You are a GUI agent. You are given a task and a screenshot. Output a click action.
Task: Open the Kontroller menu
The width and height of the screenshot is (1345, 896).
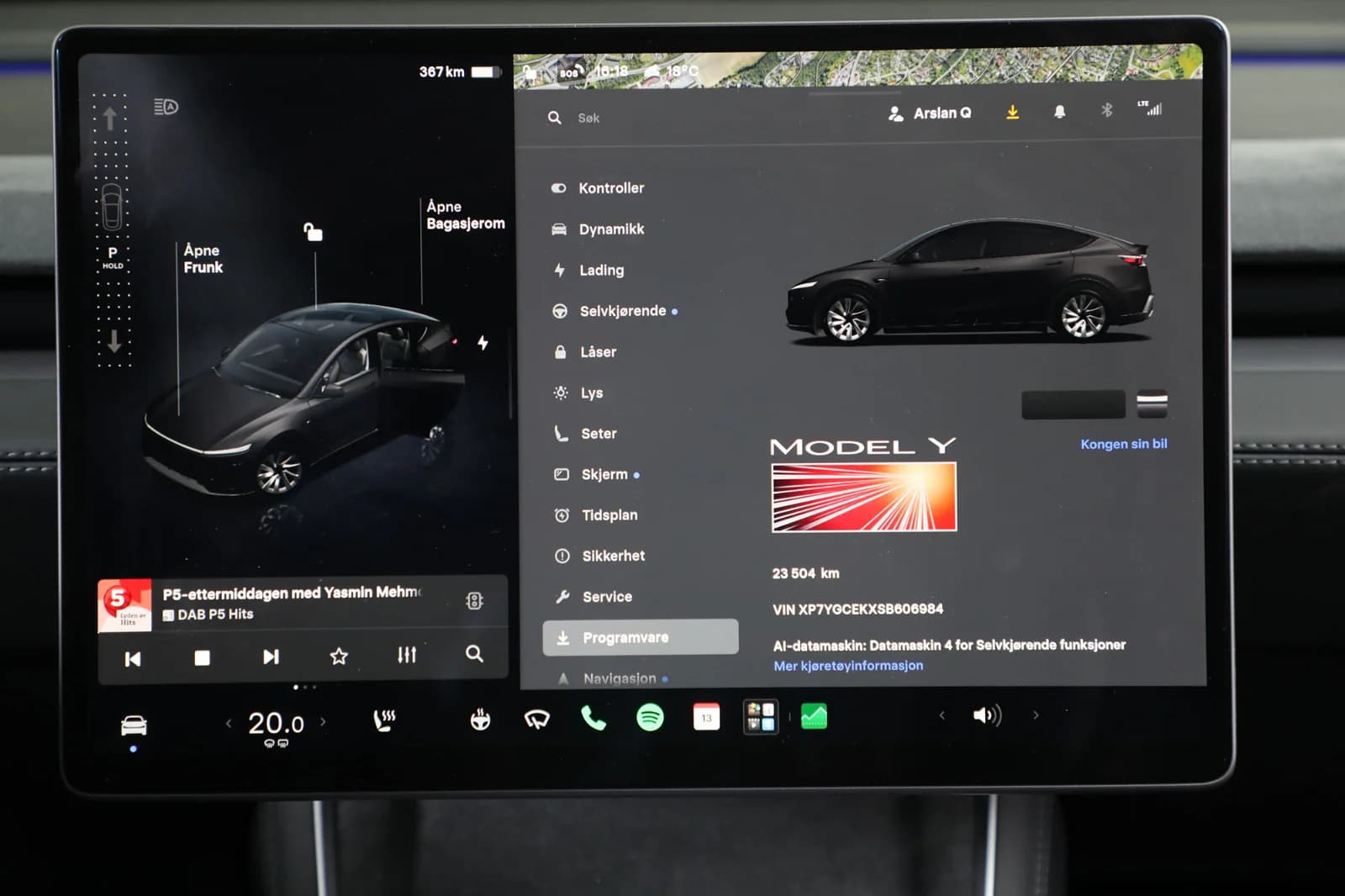pos(598,188)
